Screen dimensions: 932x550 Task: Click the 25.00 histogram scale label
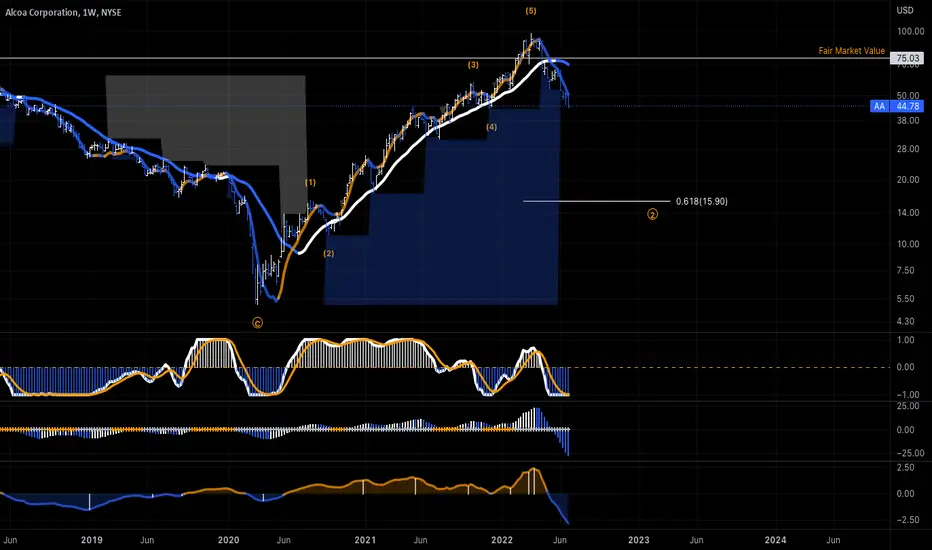(908, 406)
